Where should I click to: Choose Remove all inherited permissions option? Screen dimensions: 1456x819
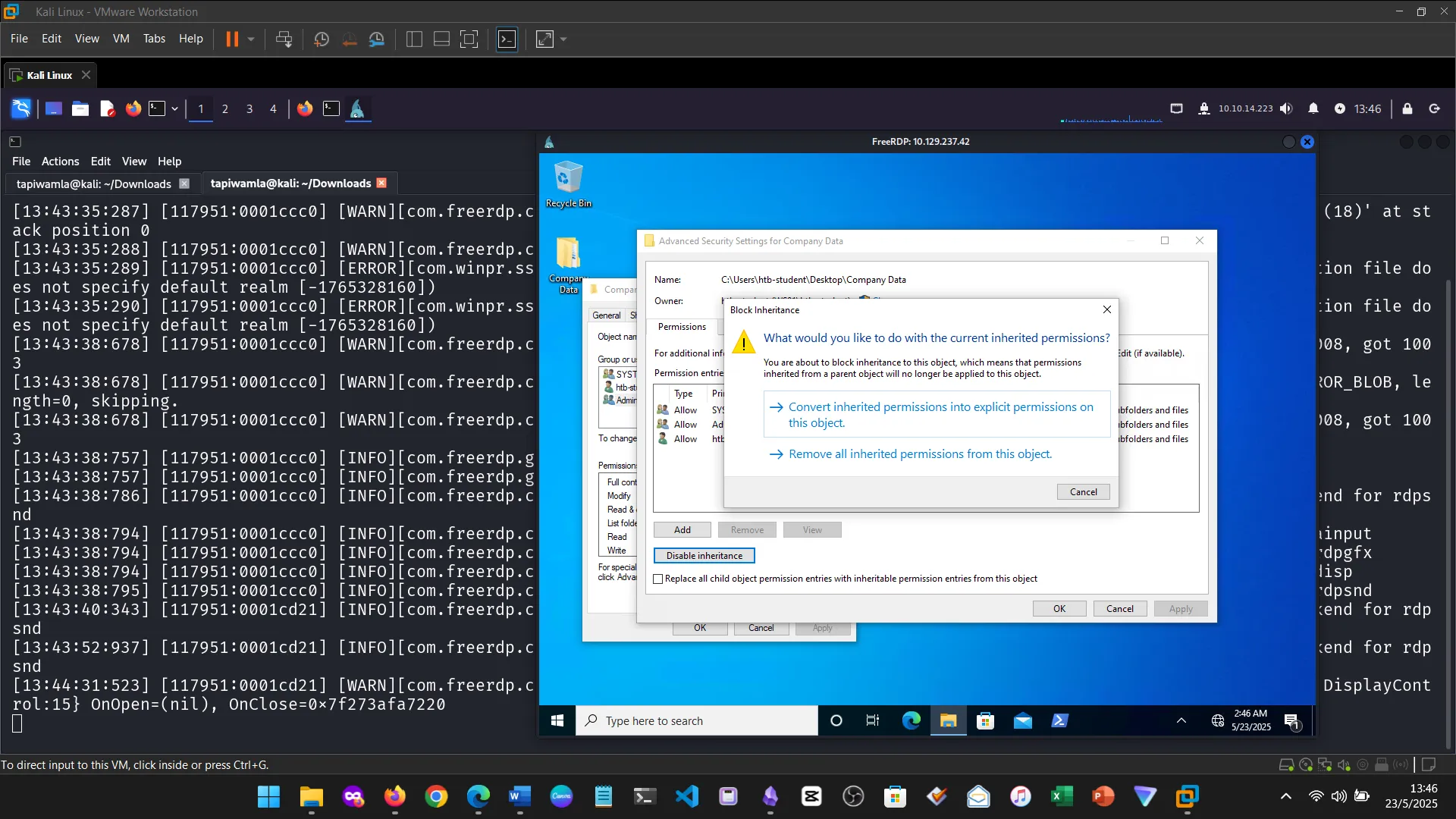coord(920,454)
